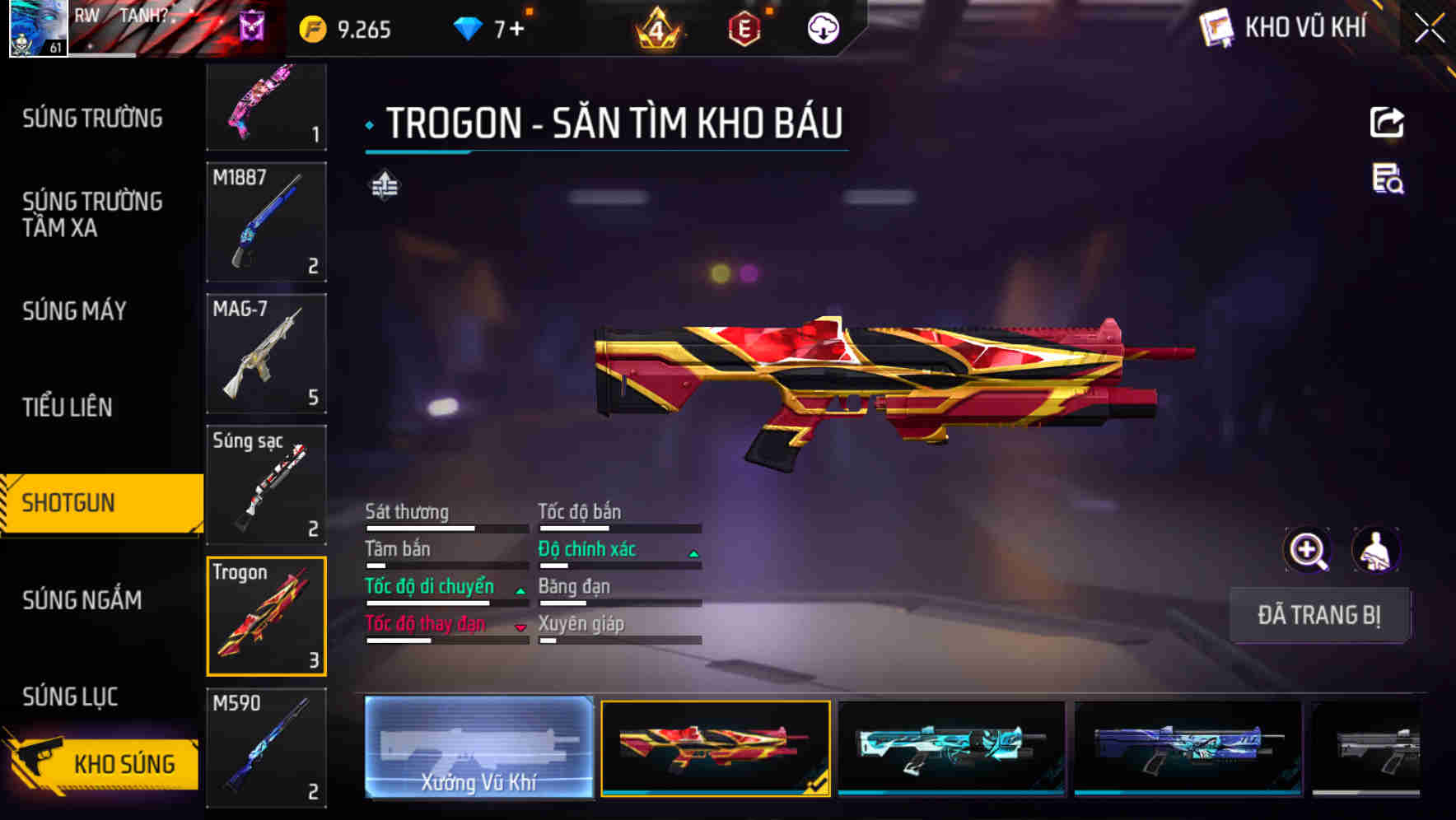This screenshot has height=820, width=1456.
Task: Open the weapon details search icon
Action: (1388, 179)
